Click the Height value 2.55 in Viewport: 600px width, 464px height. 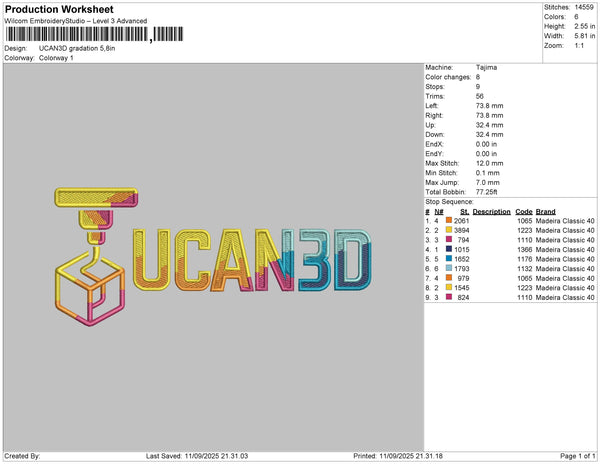coord(585,26)
